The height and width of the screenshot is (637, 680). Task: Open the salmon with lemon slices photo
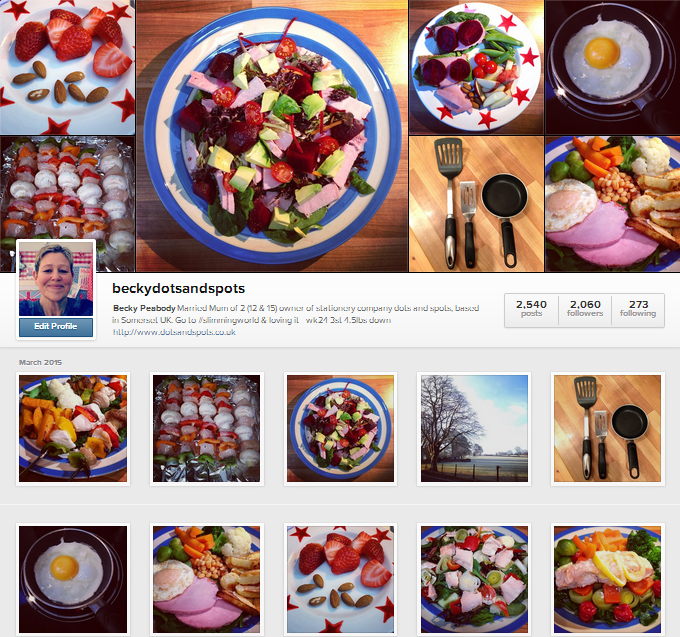click(608, 579)
